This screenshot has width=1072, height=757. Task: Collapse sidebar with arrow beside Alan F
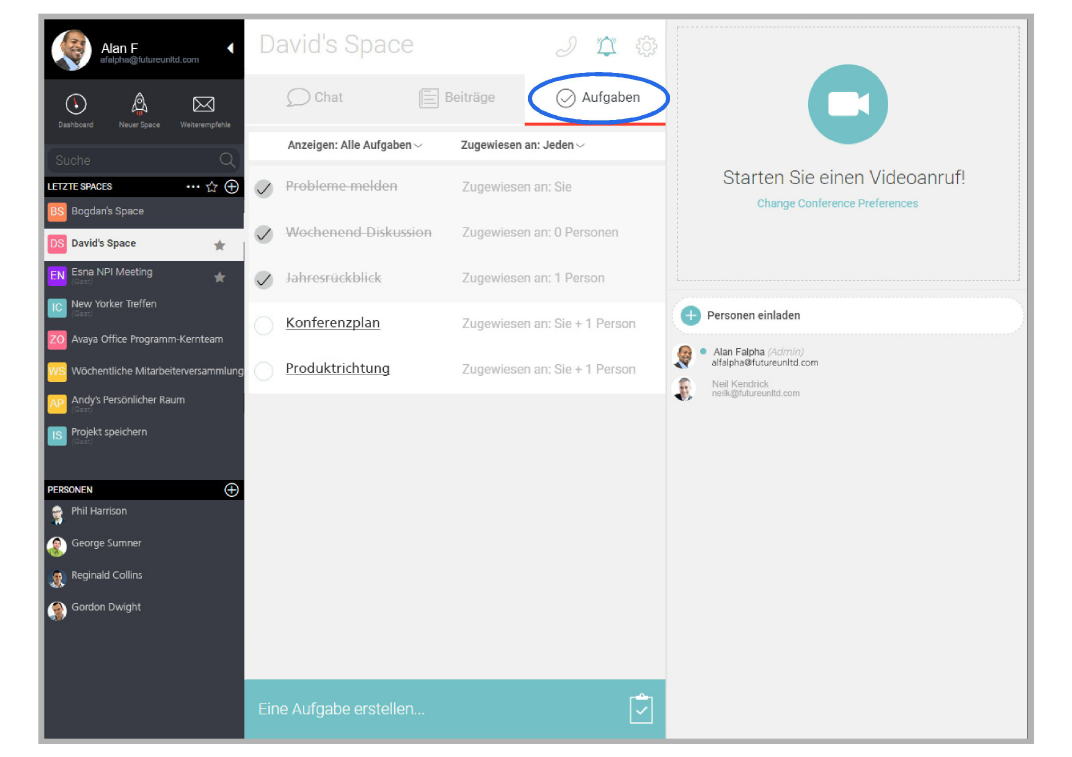click(x=230, y=48)
